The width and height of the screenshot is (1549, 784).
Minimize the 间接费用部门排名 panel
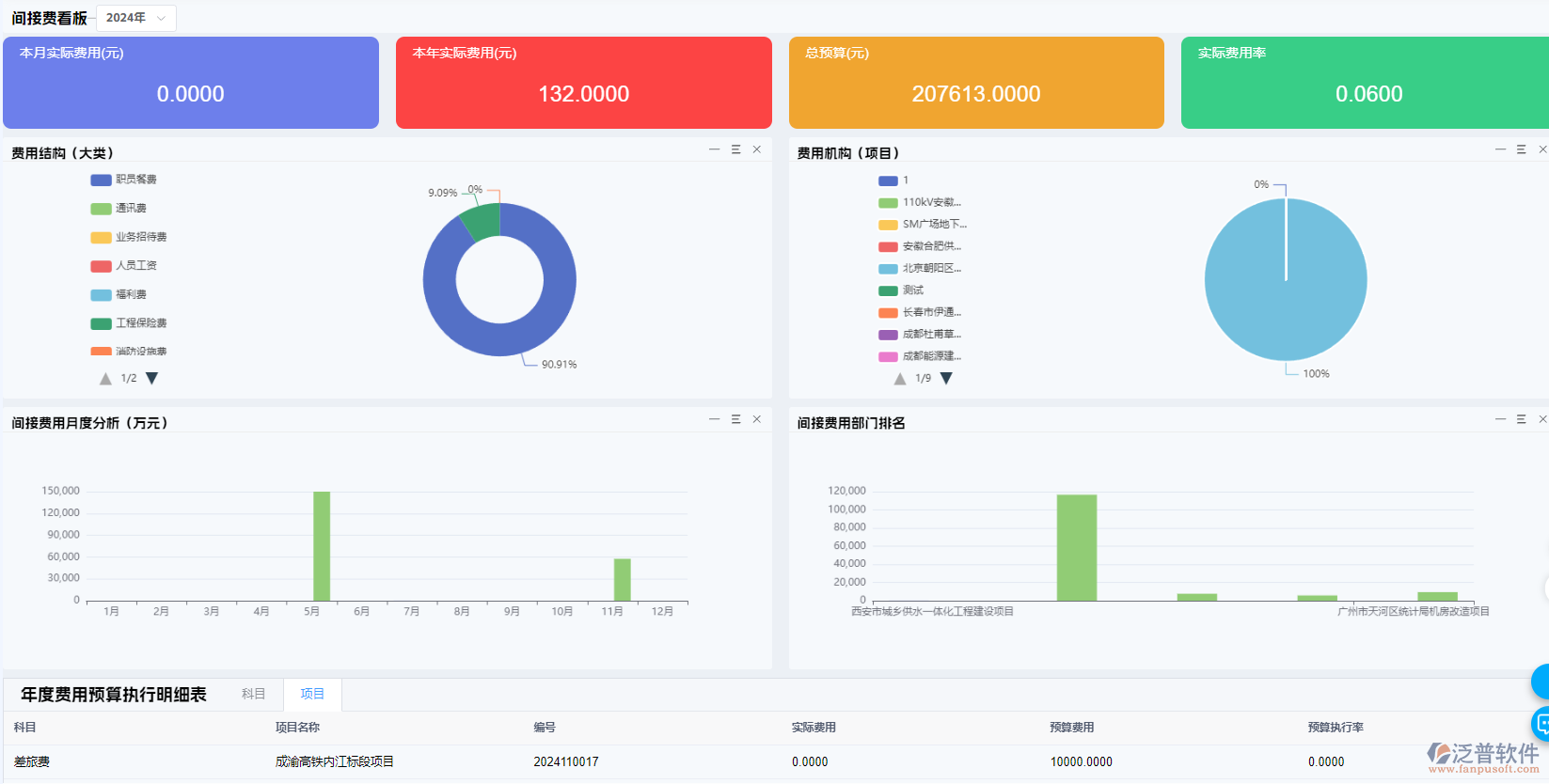click(1500, 419)
